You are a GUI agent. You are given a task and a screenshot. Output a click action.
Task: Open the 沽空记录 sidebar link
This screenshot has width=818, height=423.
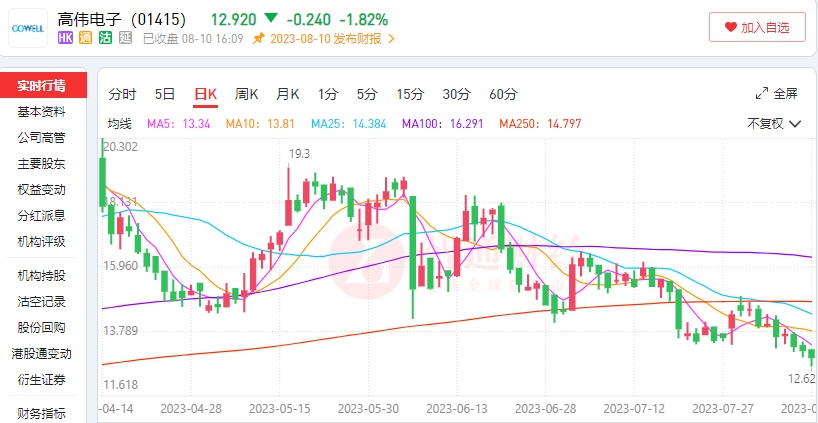click(42, 301)
